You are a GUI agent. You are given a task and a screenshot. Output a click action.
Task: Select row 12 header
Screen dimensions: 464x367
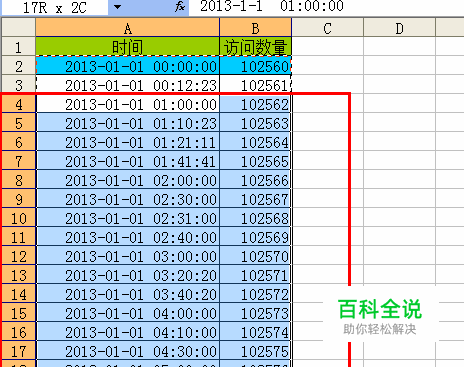click(x=19, y=256)
